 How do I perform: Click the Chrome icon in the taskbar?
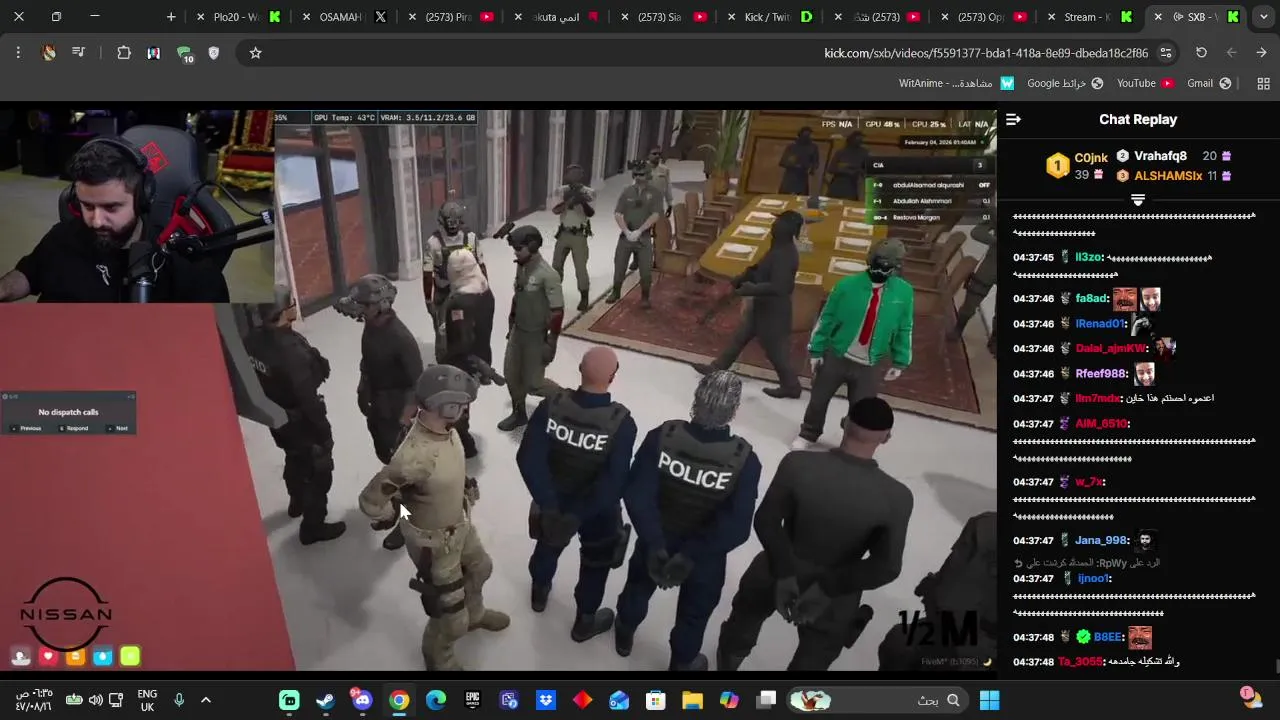point(399,700)
